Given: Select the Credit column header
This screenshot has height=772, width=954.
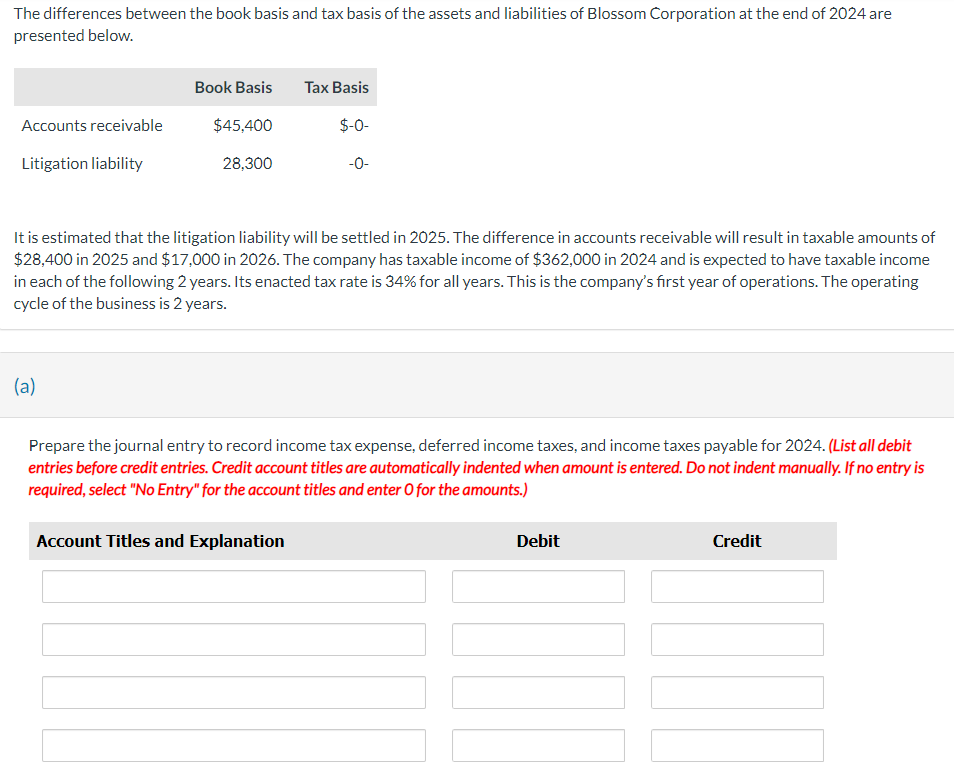Looking at the screenshot, I should click(x=736, y=540).
